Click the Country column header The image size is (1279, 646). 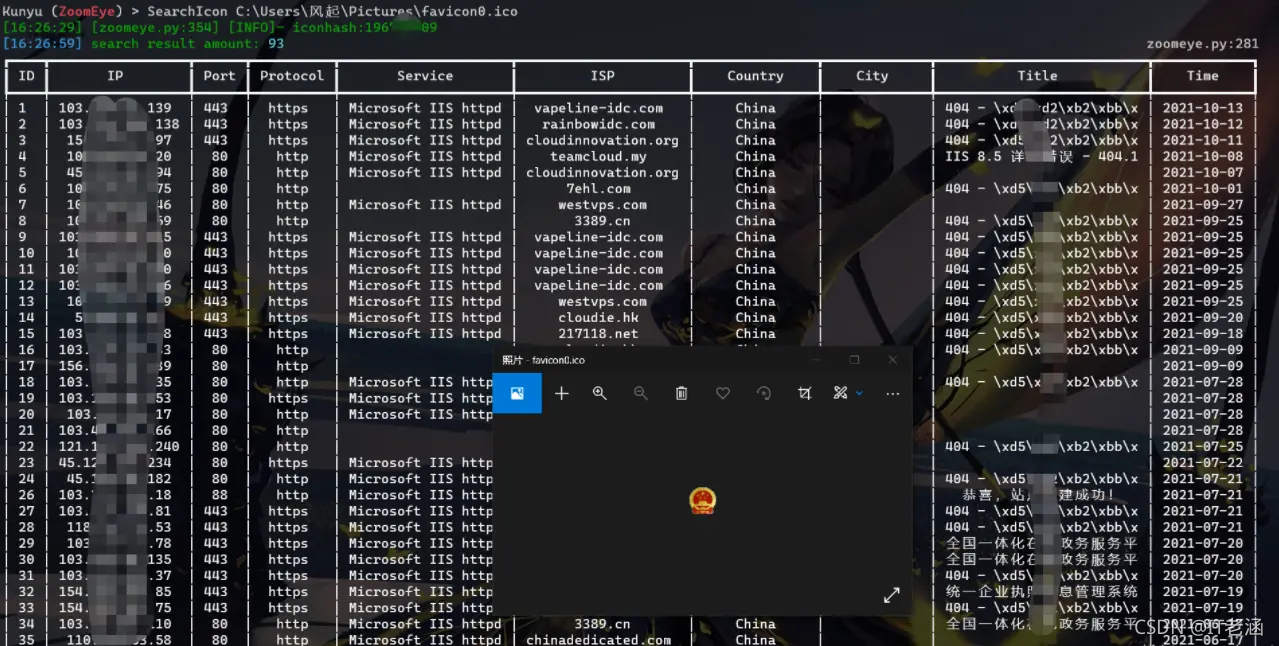click(755, 76)
